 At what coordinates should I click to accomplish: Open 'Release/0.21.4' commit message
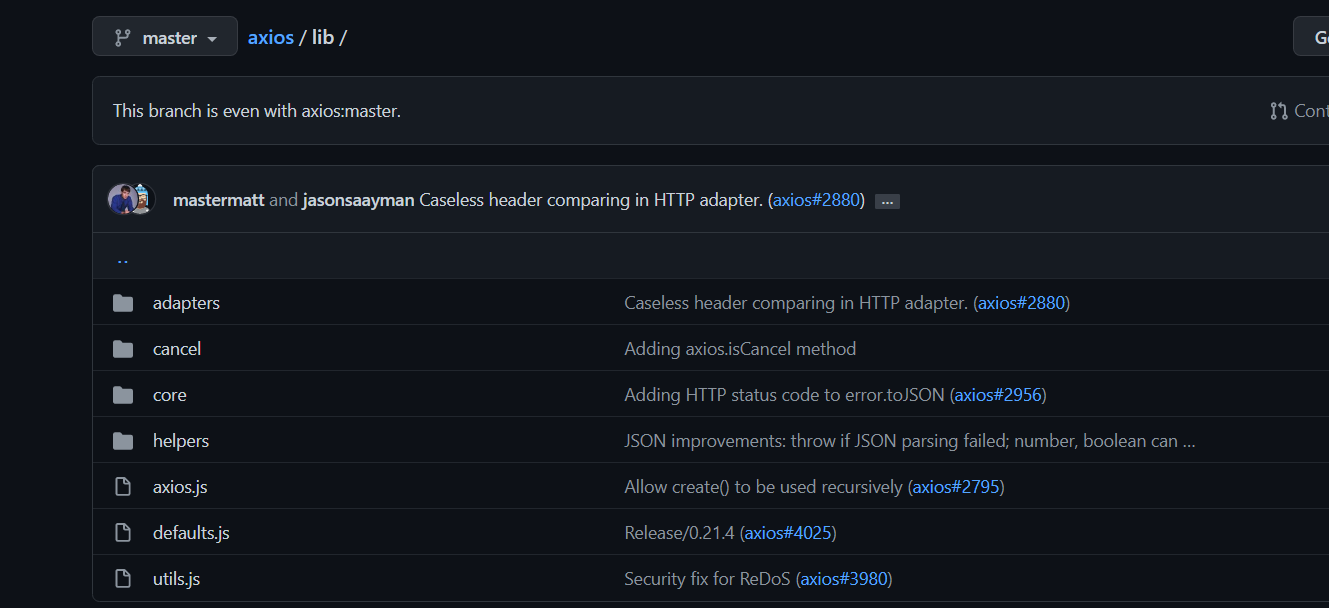tap(680, 533)
